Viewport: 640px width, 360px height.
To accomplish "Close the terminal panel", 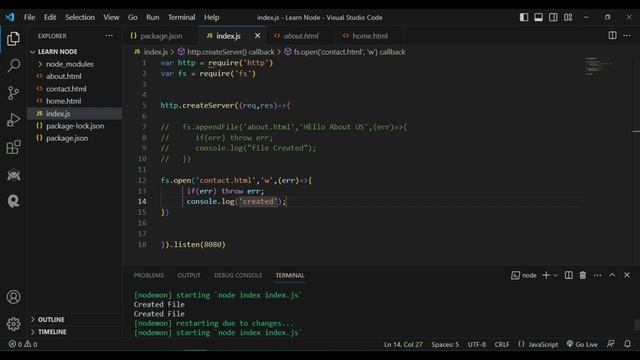I will [627, 276].
